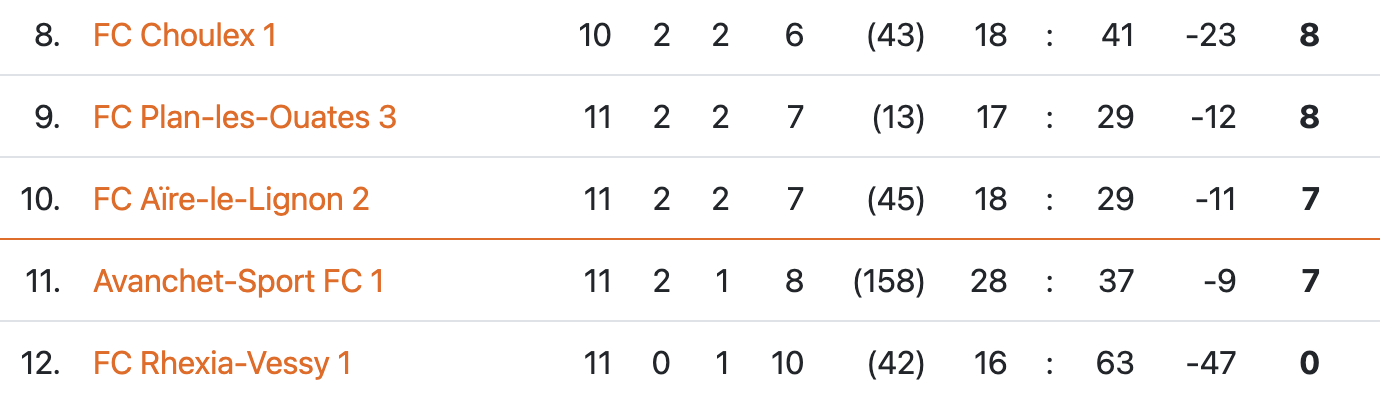Click the 28 goals scored for Avanchet-Sport
The image size is (1380, 400).
pyautogui.click(x=990, y=282)
